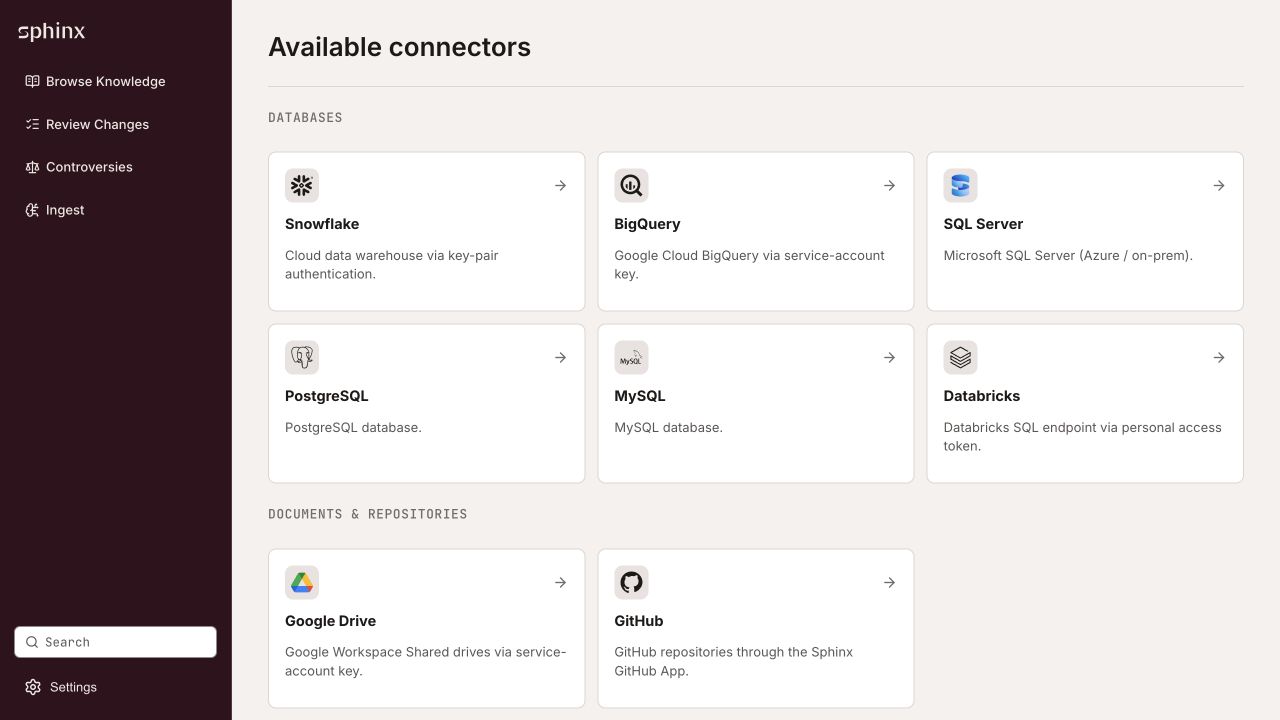Click the "DATABASES" section label
This screenshot has width=1280, height=720.
point(305,118)
